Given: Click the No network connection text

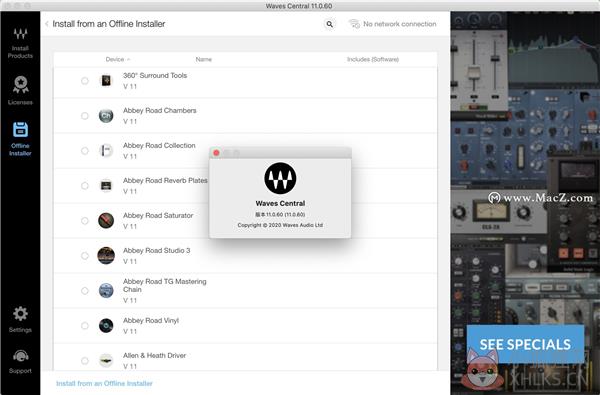Looking at the screenshot, I should tap(399, 24).
